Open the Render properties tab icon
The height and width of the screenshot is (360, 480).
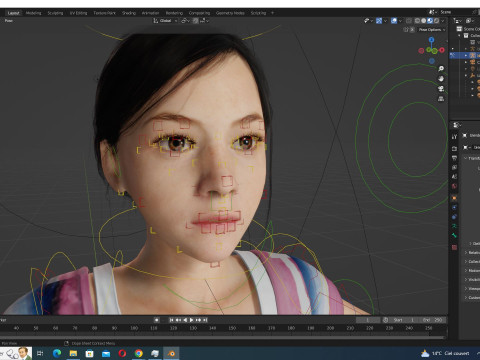coord(454,148)
